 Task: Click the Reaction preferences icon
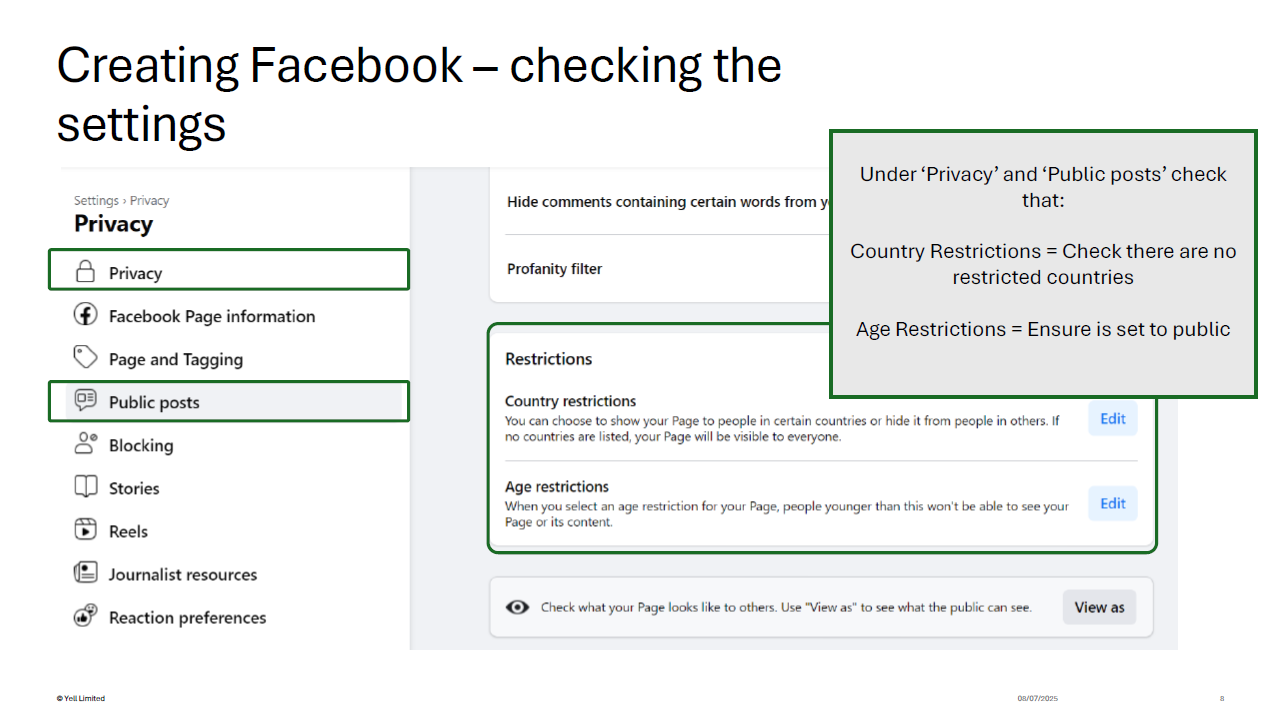86,616
